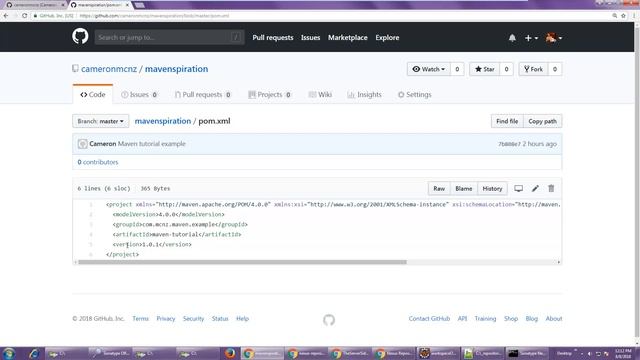Open the GitHub Octocat home logo
This screenshot has height=360, width=640.
[x=80, y=37]
